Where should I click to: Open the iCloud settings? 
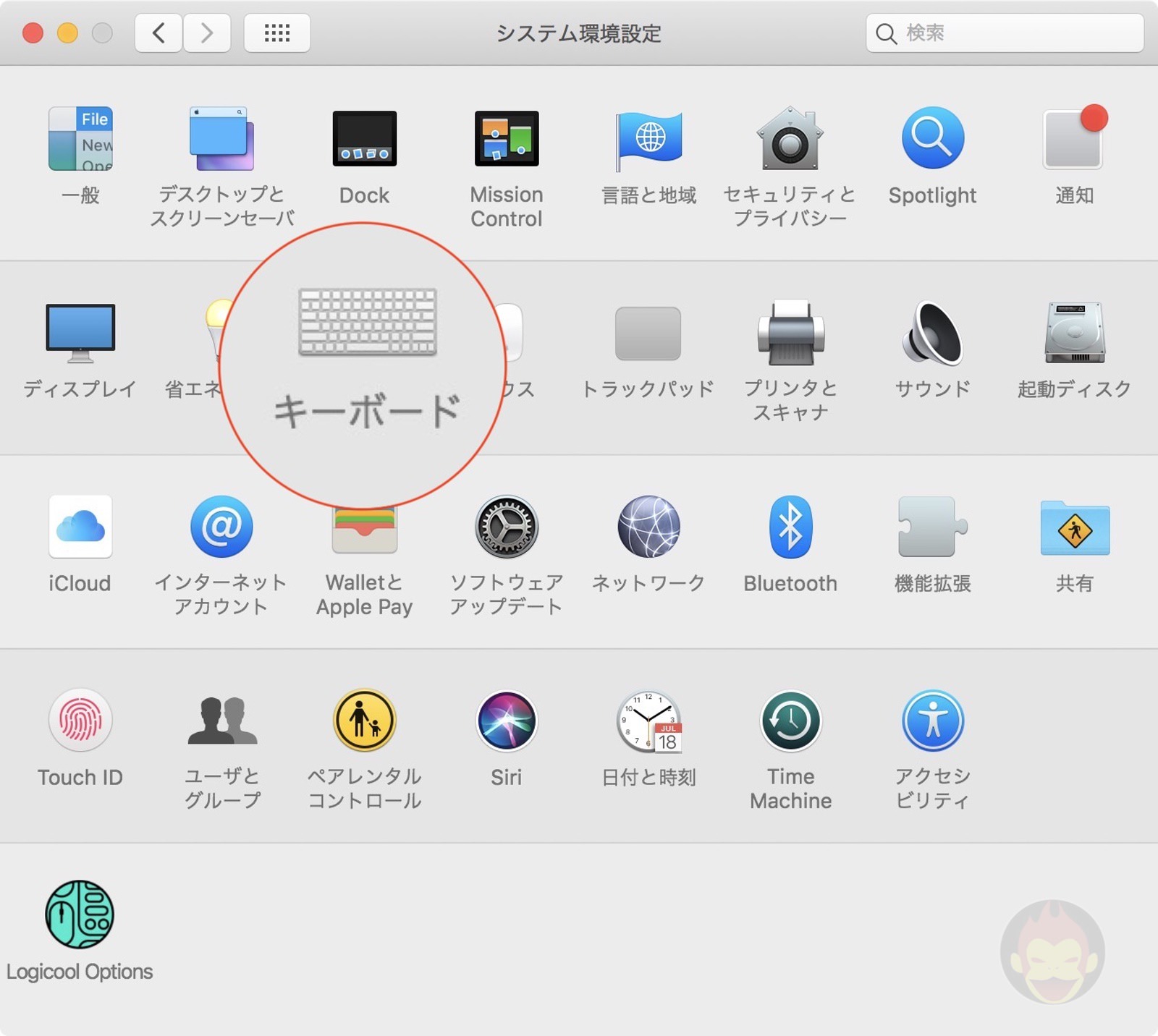80,527
